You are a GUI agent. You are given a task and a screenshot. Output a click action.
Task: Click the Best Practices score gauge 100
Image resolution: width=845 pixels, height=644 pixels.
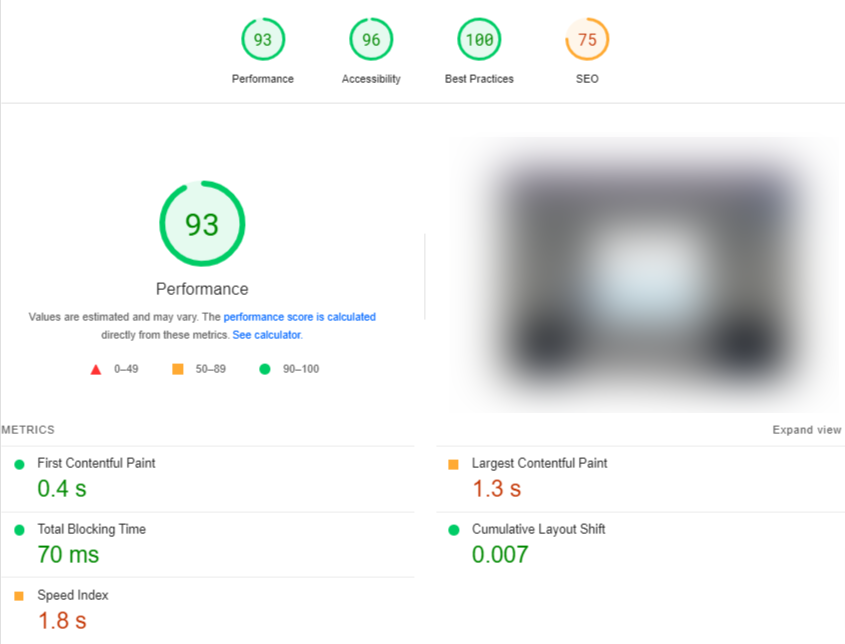(479, 40)
